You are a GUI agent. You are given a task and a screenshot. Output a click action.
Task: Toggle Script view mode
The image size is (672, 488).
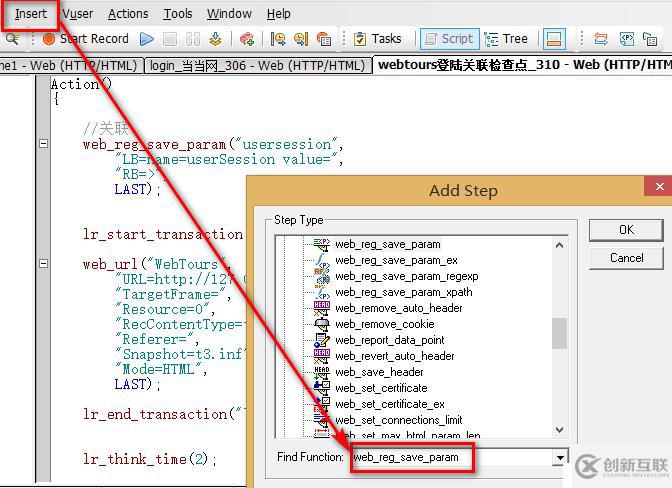[449, 39]
